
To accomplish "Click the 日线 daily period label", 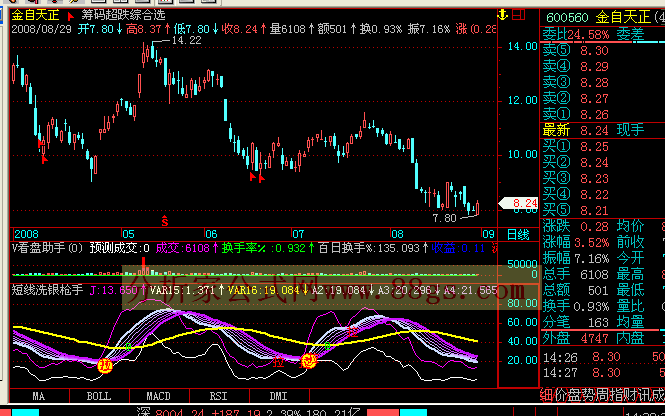I will coord(518,235).
